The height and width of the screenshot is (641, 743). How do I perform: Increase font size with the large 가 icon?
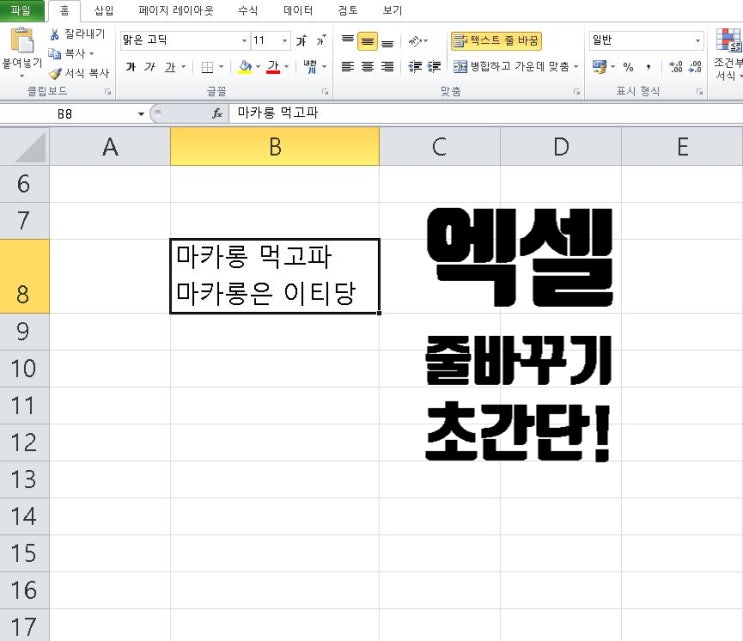[x=301, y=41]
